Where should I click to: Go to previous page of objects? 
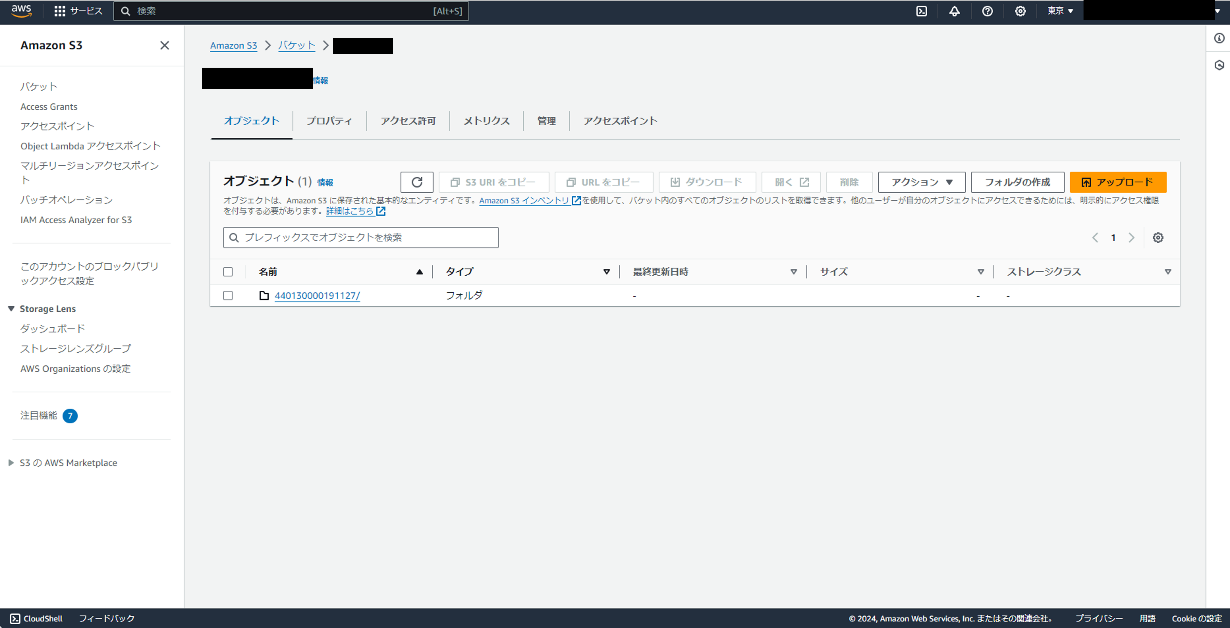point(1095,238)
